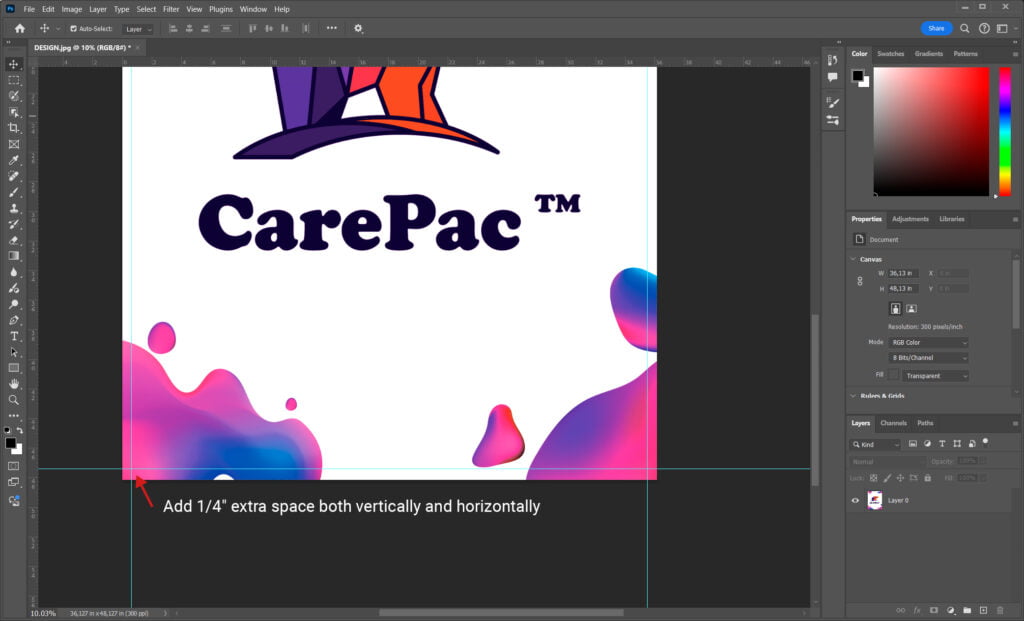The image size is (1024, 621).
Task: Click the Share button
Action: (936, 28)
